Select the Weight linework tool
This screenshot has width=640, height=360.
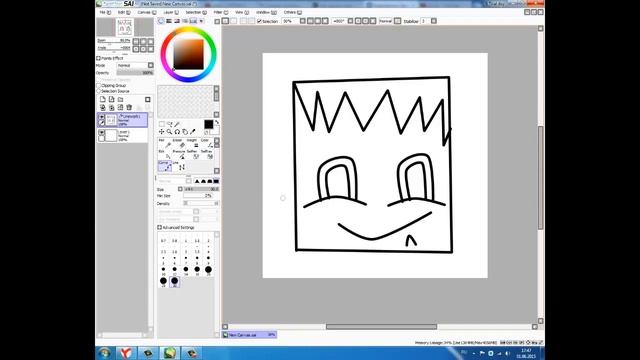(192, 143)
